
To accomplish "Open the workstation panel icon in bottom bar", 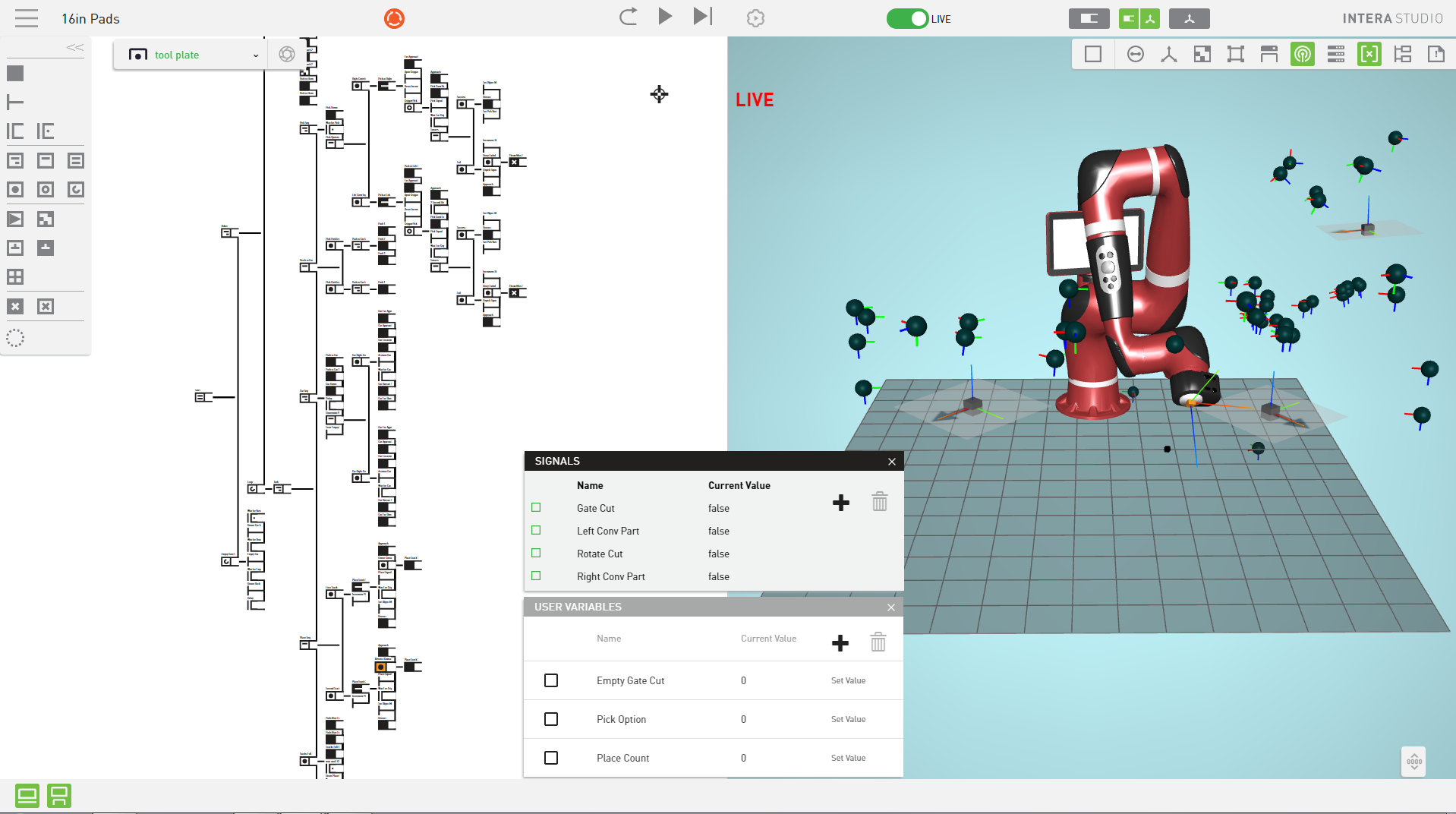I will (x=59, y=796).
